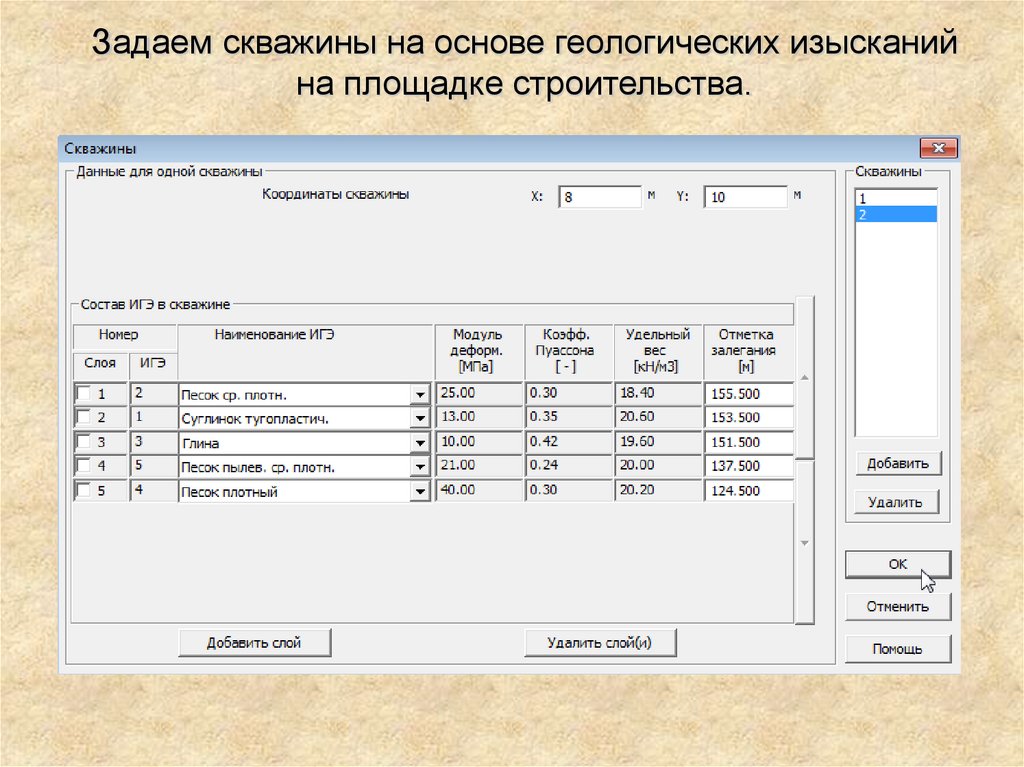Select highlighted borehole 2 in list

[895, 214]
